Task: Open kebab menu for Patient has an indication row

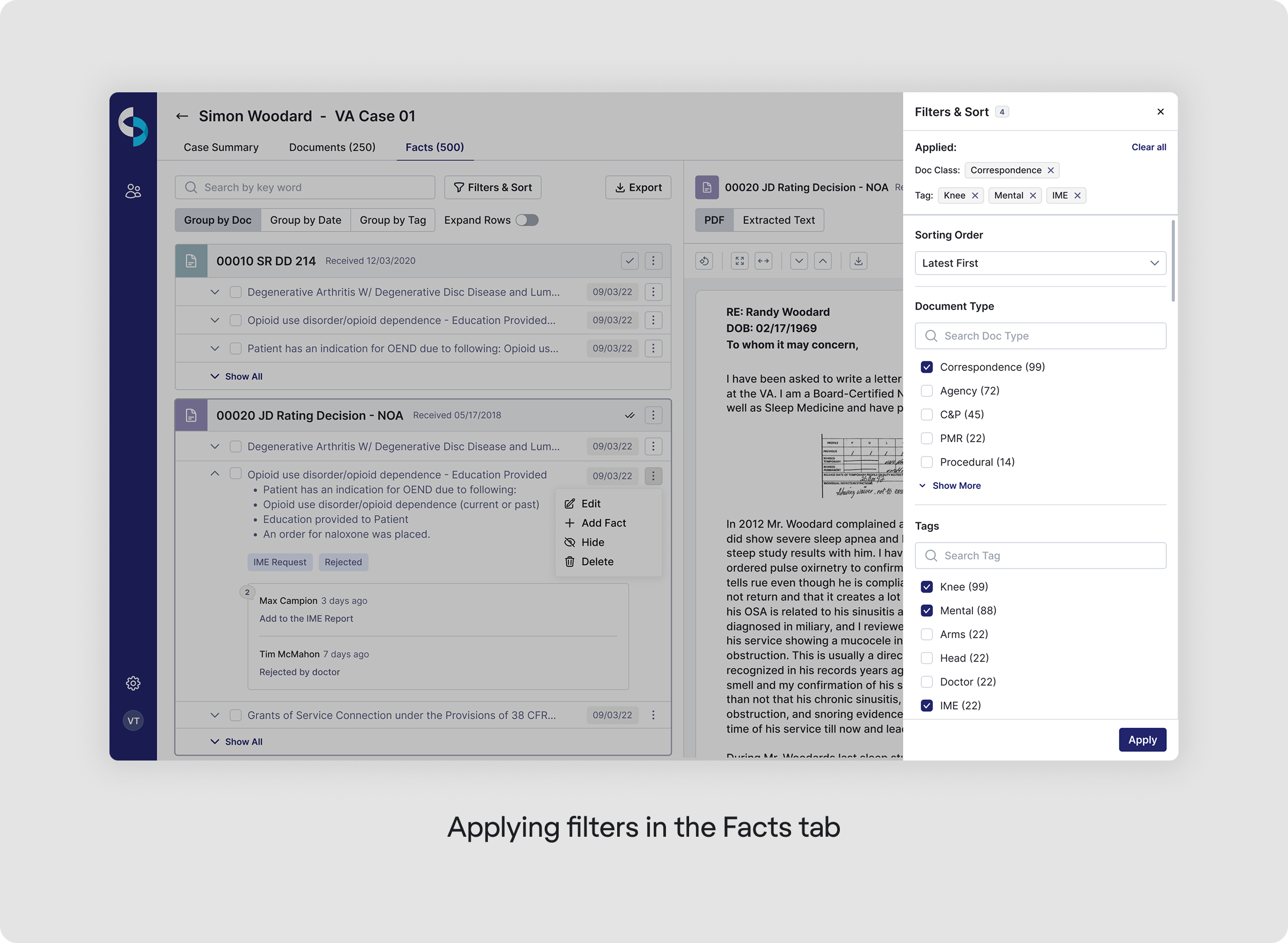Action: [x=654, y=348]
